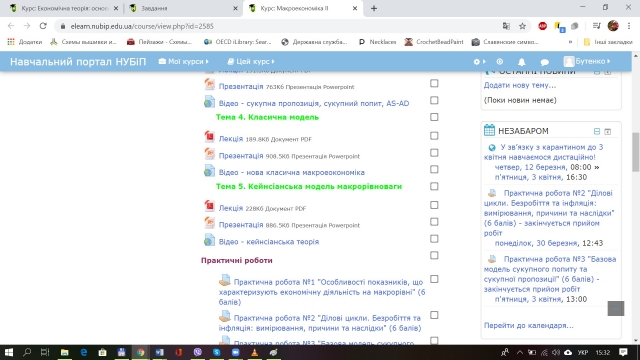Open link Відео - кейнсіанська теорія
This screenshot has width=640, height=360.
pos(269,242)
